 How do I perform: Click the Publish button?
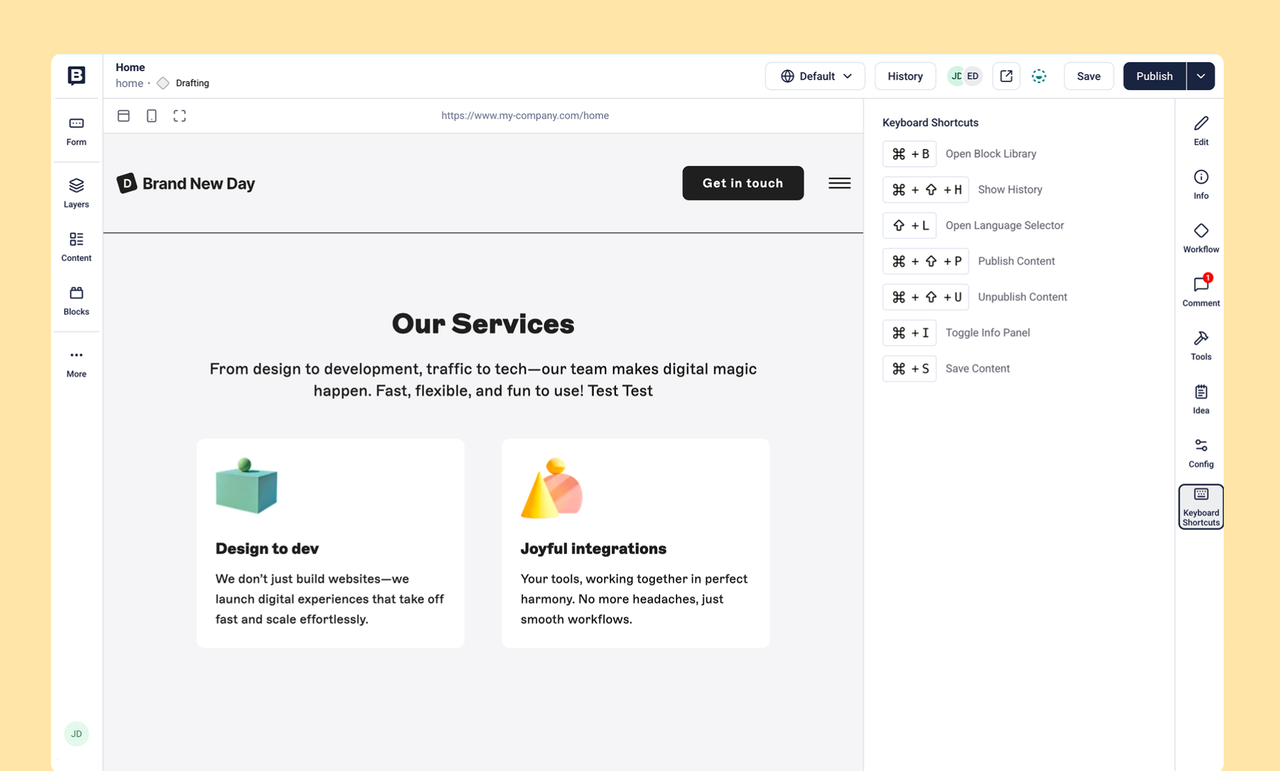click(x=1155, y=76)
